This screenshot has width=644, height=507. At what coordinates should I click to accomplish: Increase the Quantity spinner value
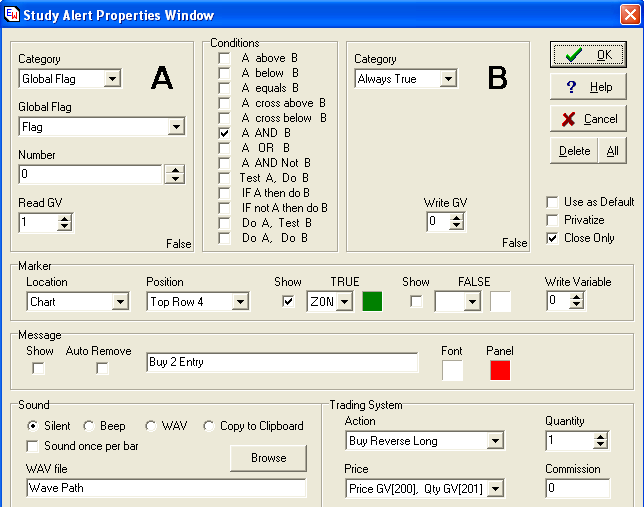(600, 436)
